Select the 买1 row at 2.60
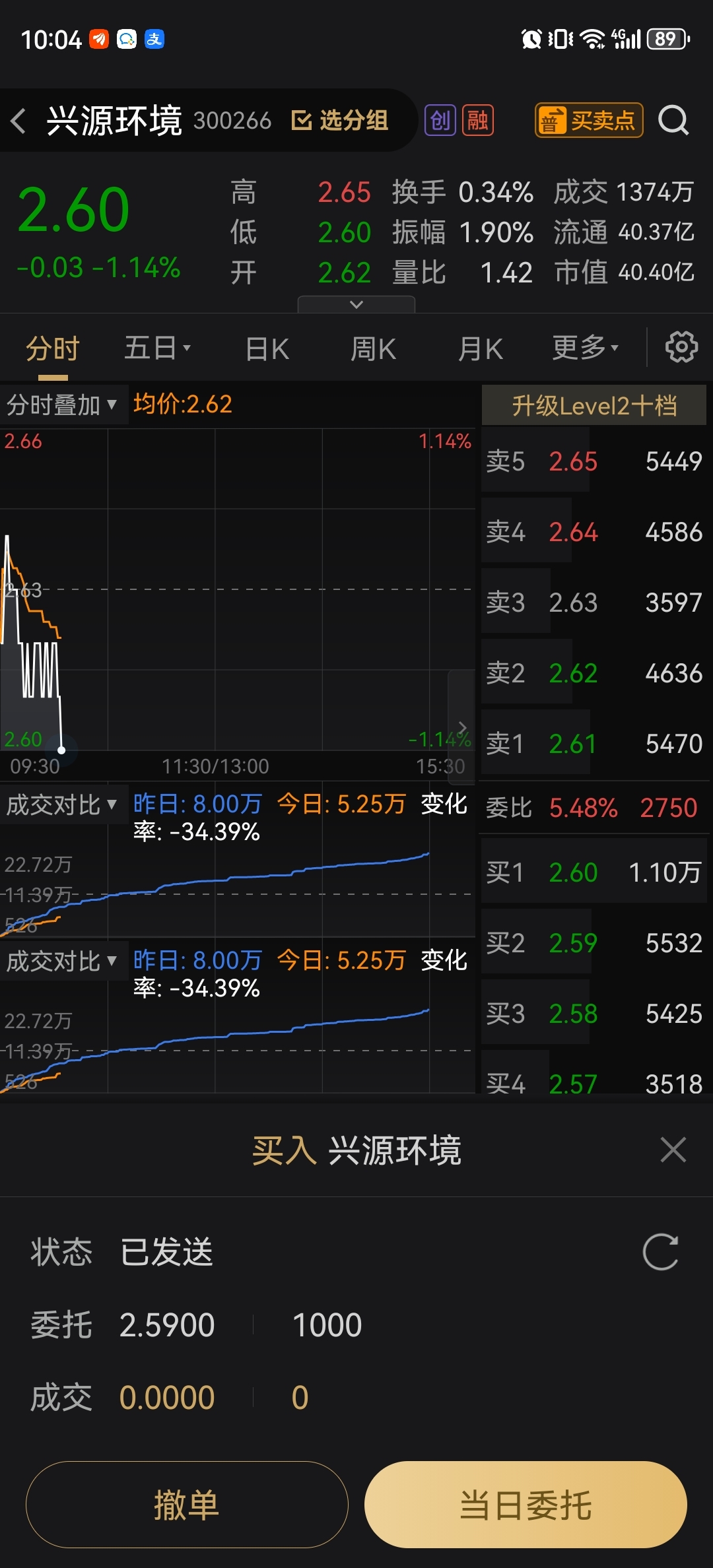This screenshot has height=1568, width=713. click(594, 872)
